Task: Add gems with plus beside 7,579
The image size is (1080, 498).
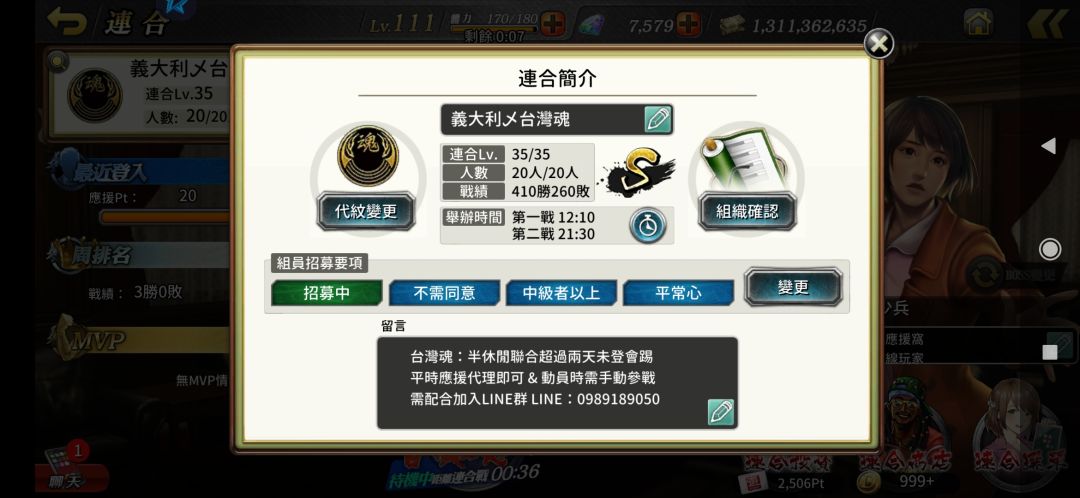Action: tap(688, 25)
